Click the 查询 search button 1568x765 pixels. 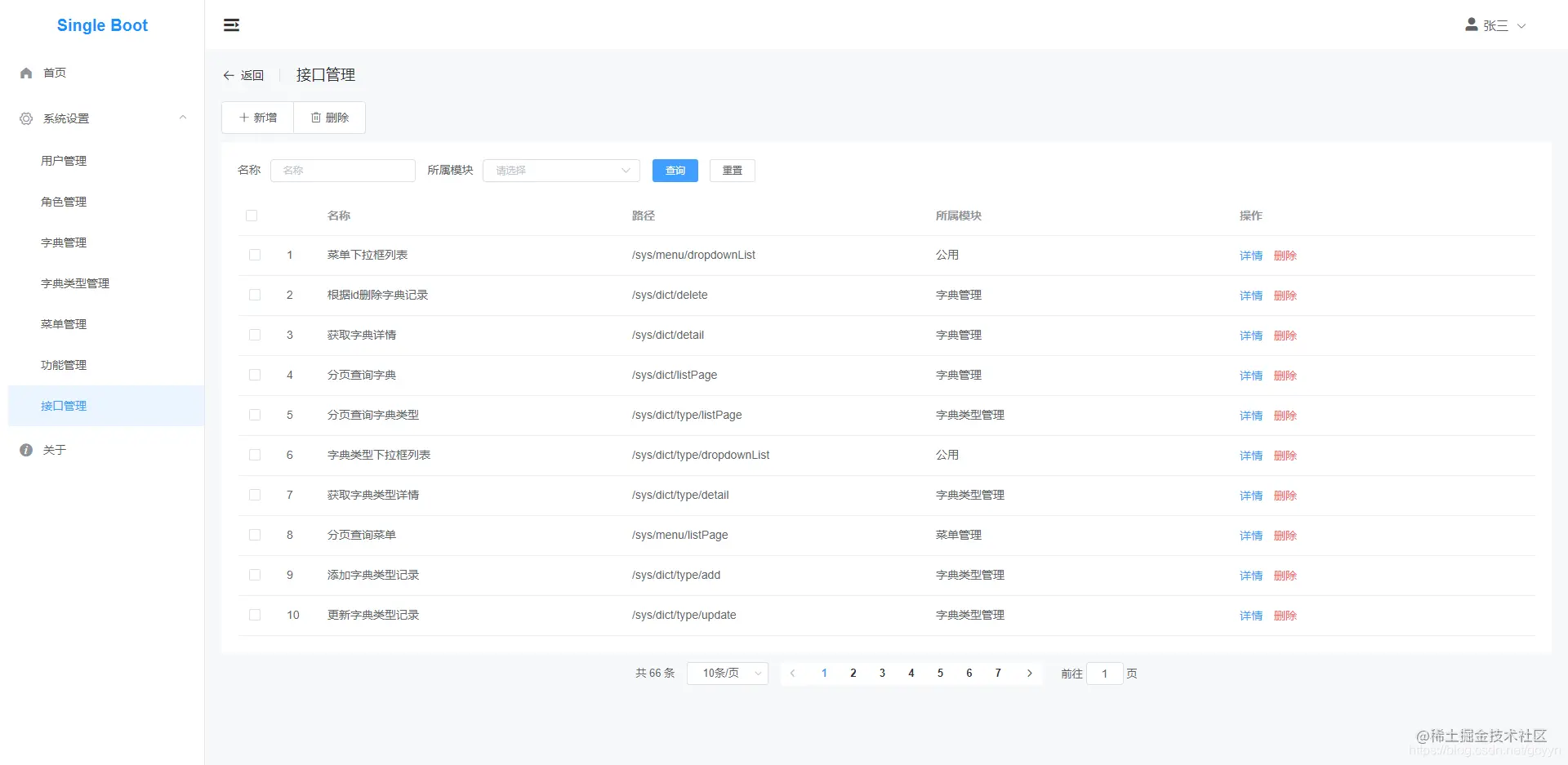(x=675, y=171)
